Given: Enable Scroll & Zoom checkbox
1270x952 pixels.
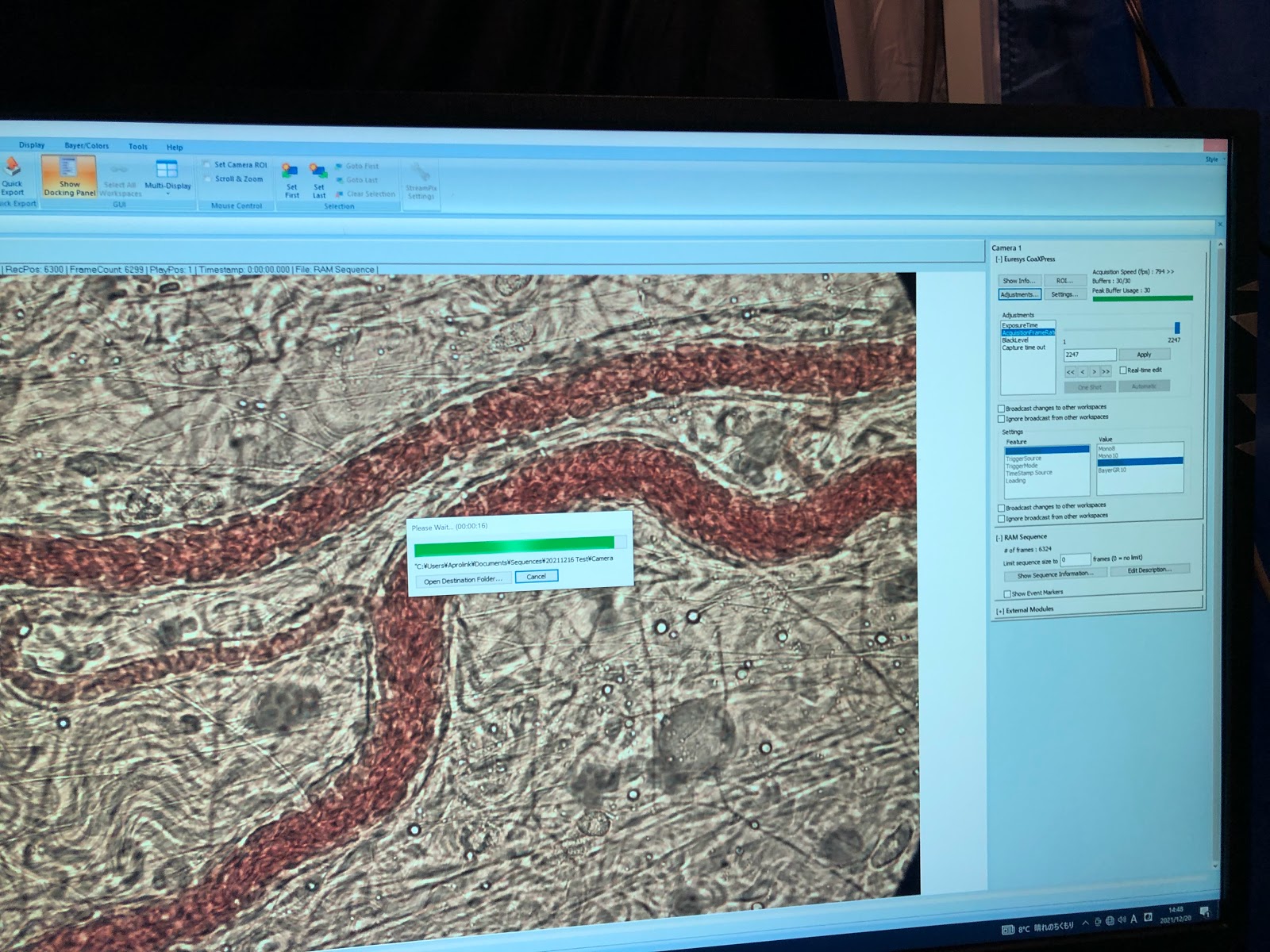Looking at the screenshot, I should pyautogui.click(x=207, y=179).
